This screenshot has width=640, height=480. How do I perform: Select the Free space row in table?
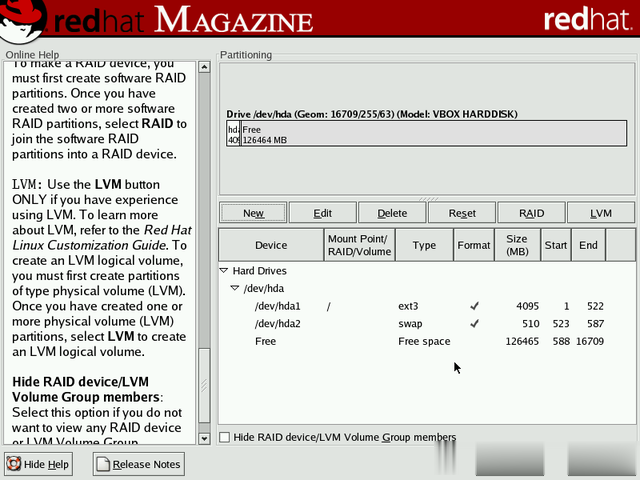click(x=427, y=341)
